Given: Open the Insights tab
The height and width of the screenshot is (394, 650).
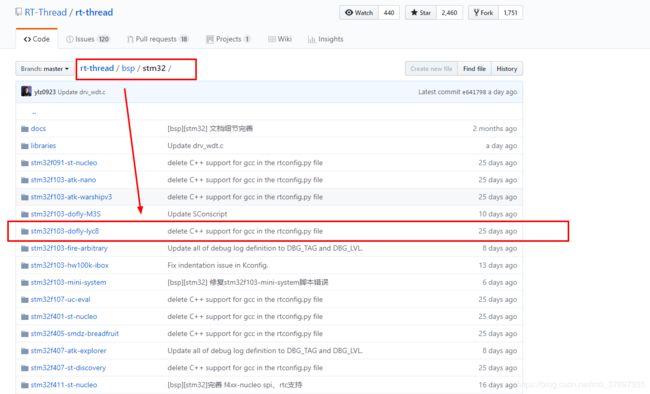Looking at the screenshot, I should (325, 39).
